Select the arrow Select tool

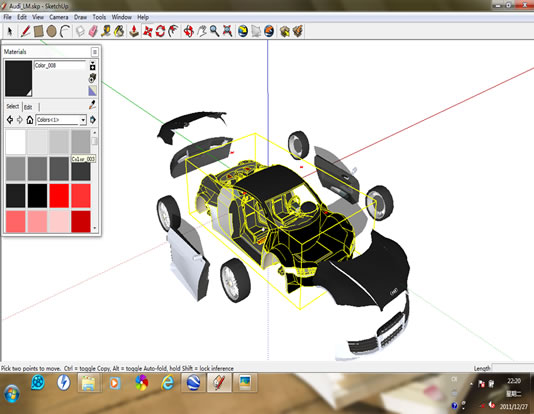(10, 31)
